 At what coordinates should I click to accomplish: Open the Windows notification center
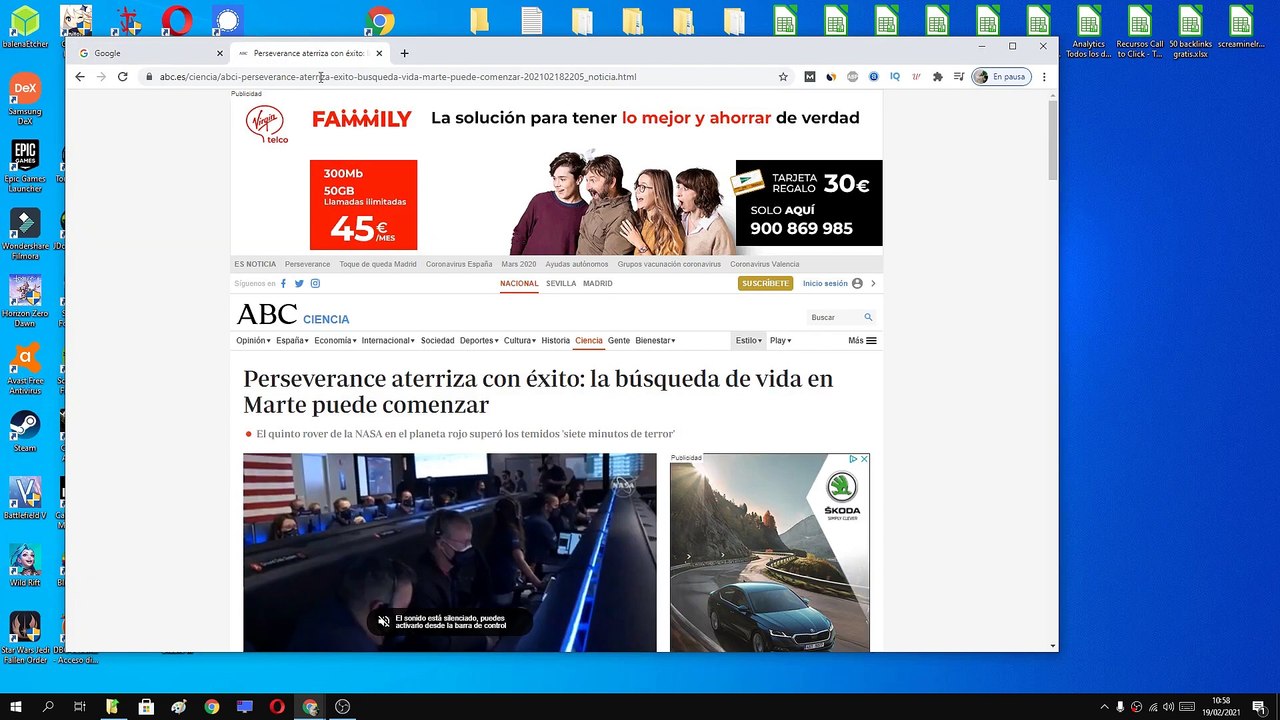pyautogui.click(x=1259, y=707)
